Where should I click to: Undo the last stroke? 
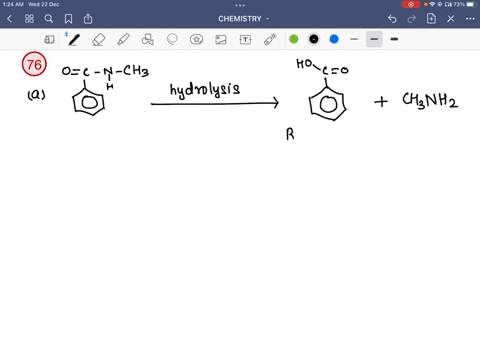click(x=392, y=19)
